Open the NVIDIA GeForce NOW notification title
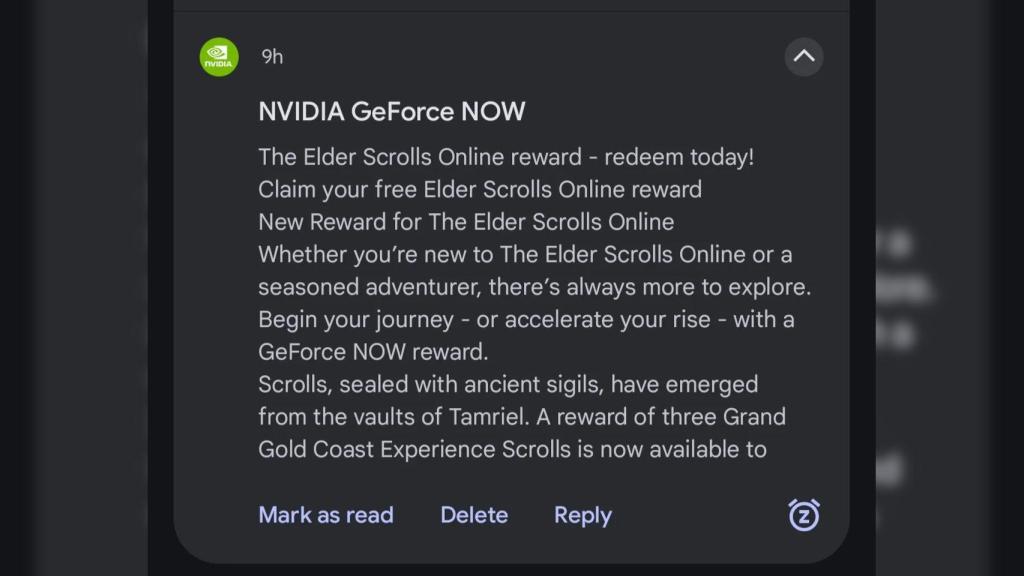Viewport: 1024px width, 576px height. (391, 111)
